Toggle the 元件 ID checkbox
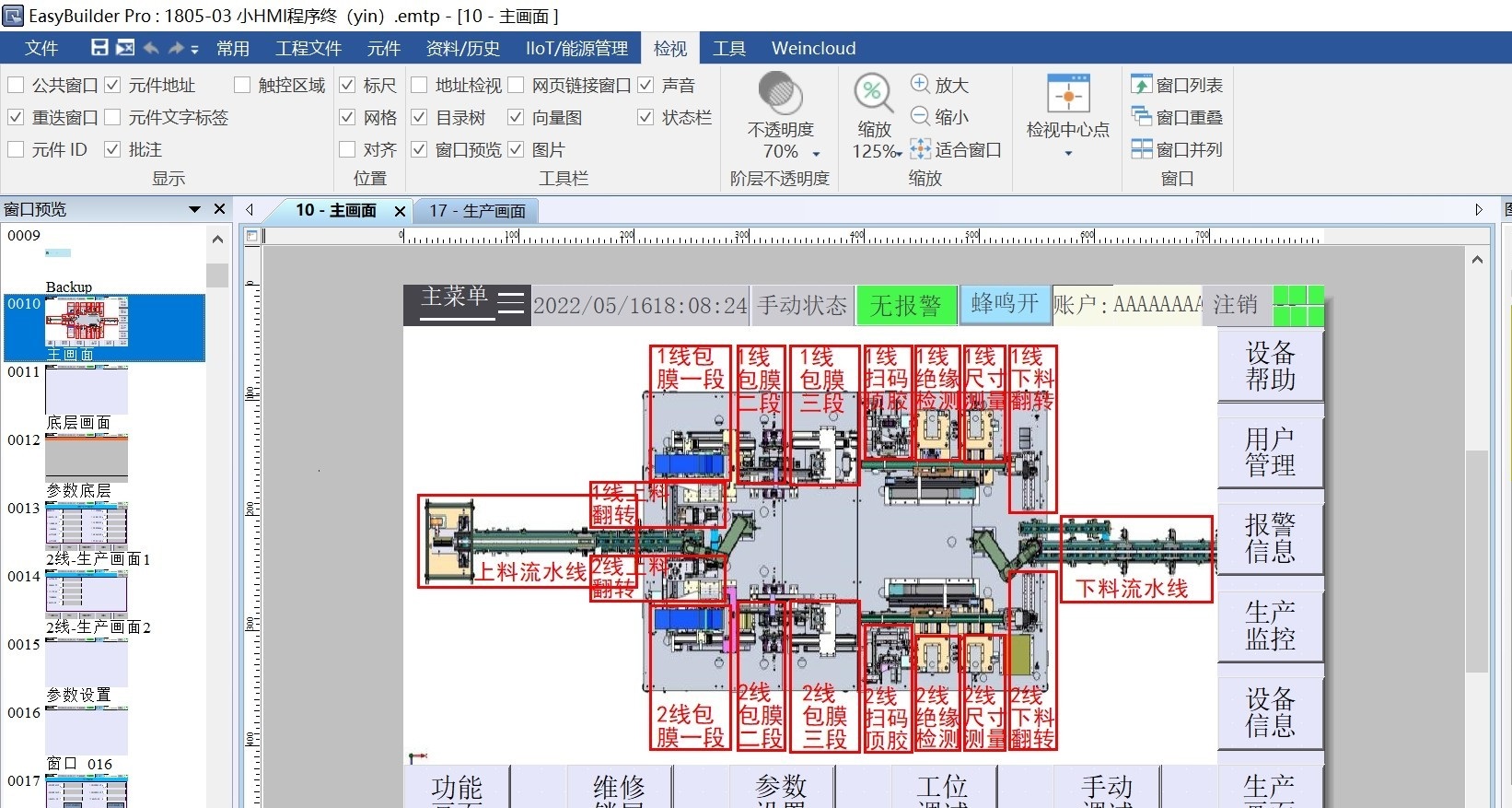The width and height of the screenshot is (1512, 808). (16, 149)
